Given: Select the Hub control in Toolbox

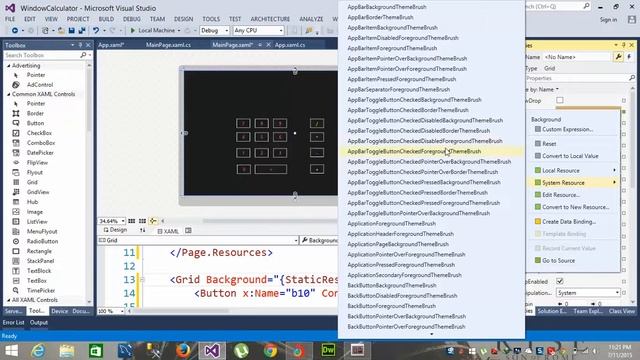Looking at the screenshot, I should coord(32,202).
